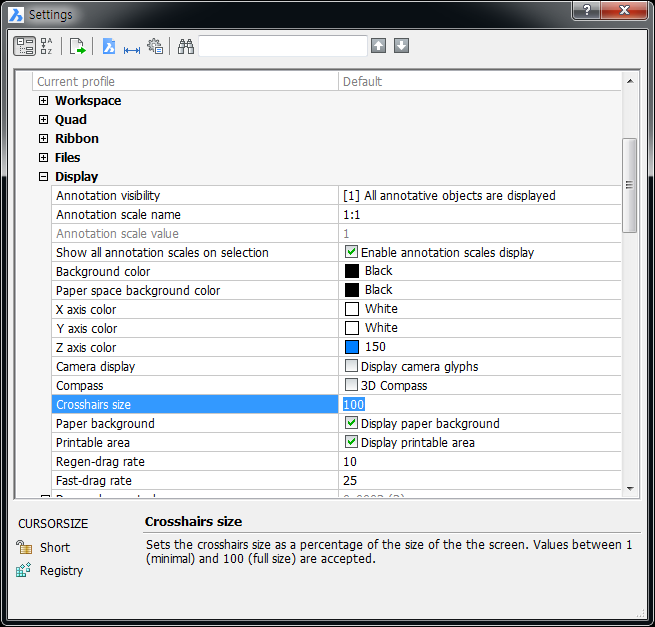Image resolution: width=655 pixels, height=627 pixels.
Task: Click the Registry icon
Action: click(x=24, y=570)
